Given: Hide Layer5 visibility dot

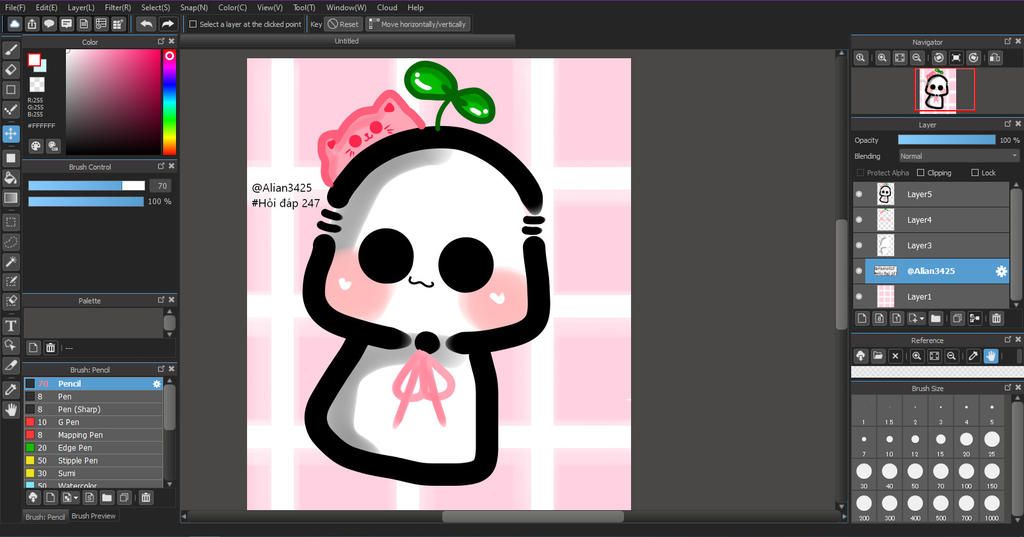Looking at the screenshot, I should pos(859,194).
